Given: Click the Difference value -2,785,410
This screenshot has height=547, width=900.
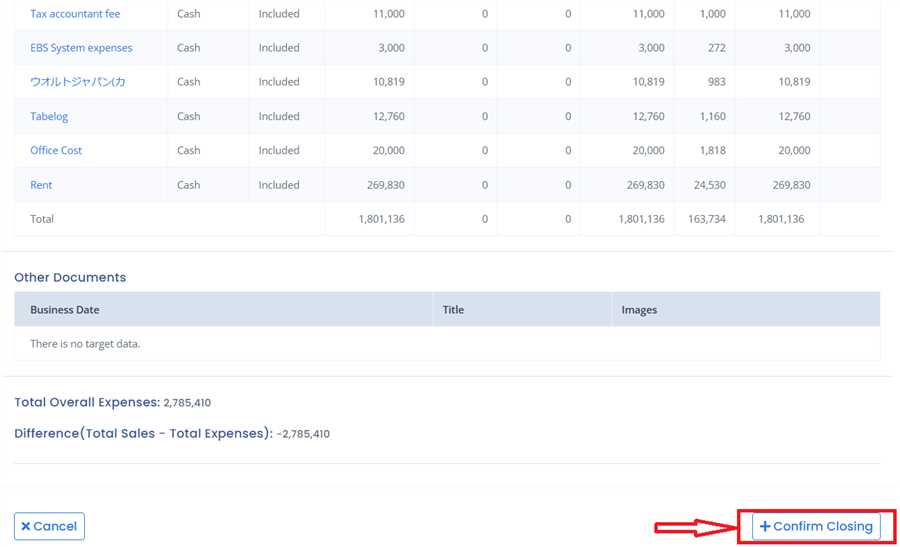Looking at the screenshot, I should point(303,434).
